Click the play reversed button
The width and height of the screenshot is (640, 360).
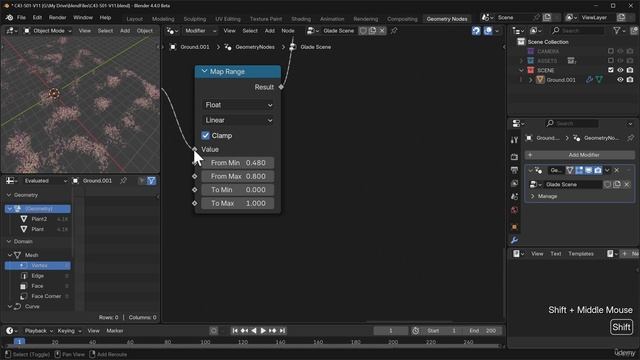[254, 331]
